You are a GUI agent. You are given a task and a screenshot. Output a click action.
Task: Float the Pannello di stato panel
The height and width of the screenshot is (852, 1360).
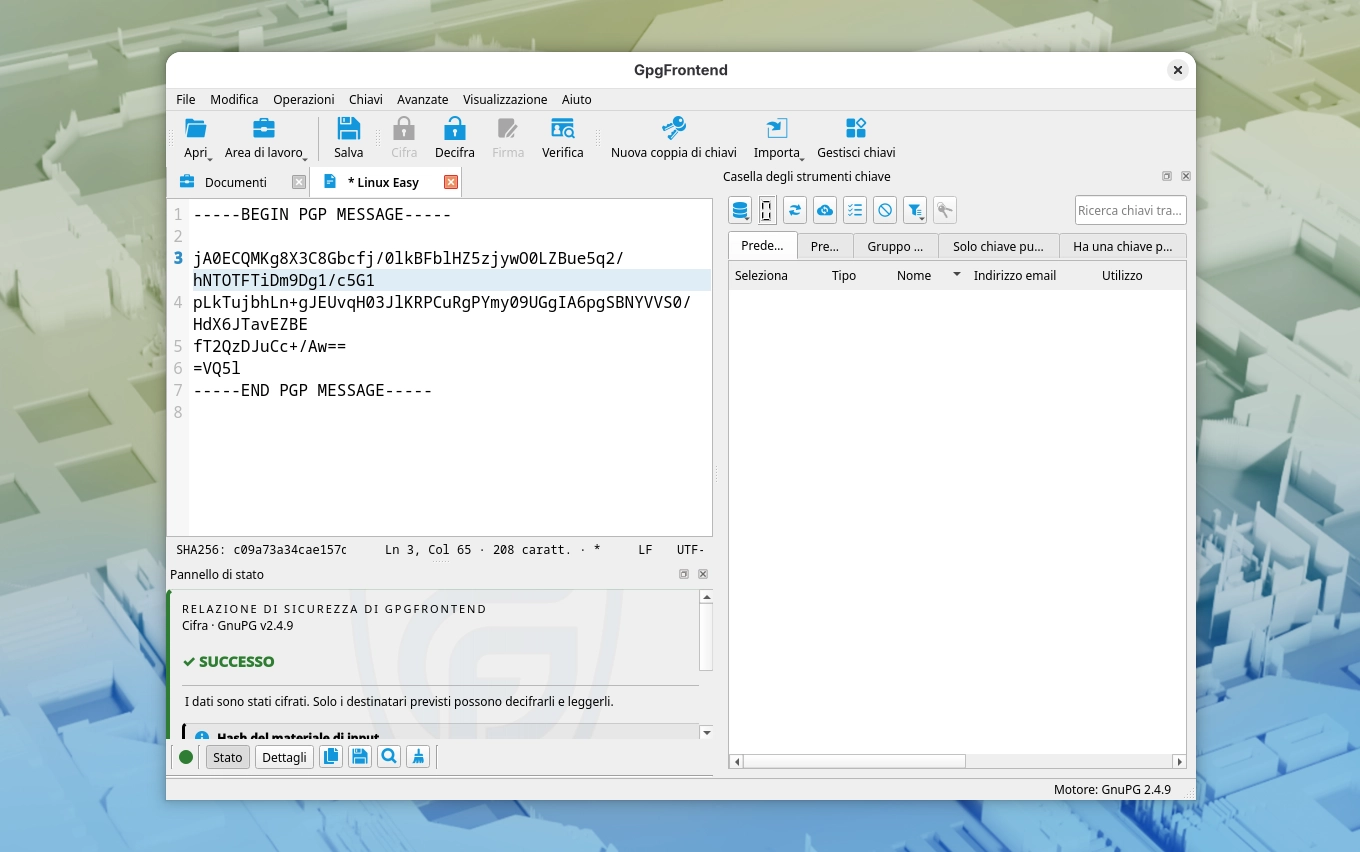684,574
